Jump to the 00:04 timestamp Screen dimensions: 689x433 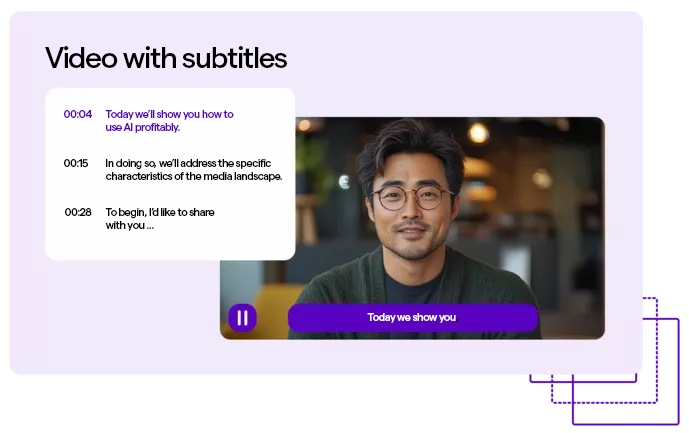coord(78,114)
